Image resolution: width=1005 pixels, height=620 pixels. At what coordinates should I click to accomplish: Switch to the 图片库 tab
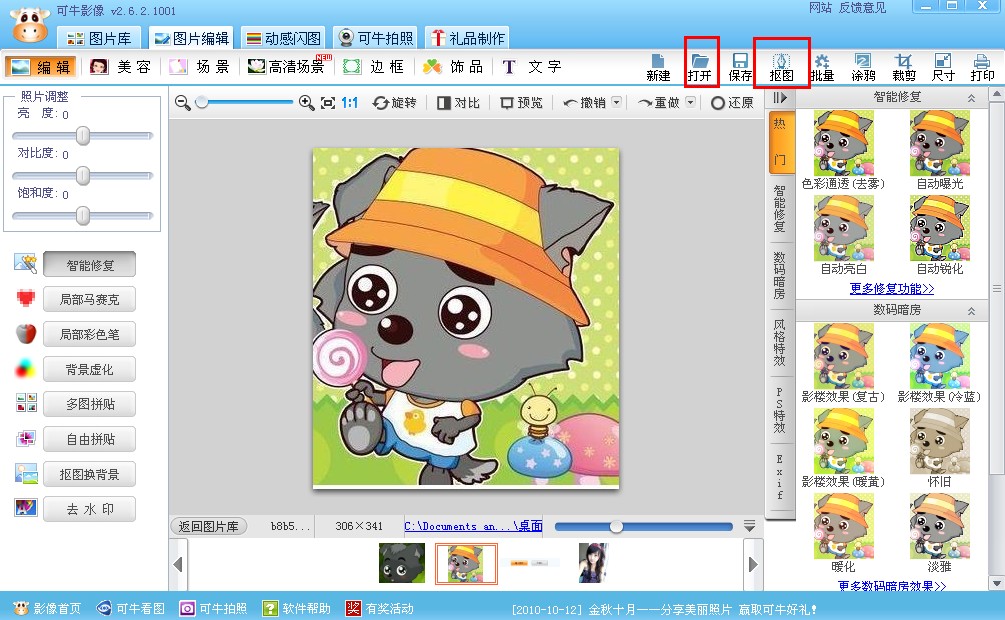coord(99,38)
